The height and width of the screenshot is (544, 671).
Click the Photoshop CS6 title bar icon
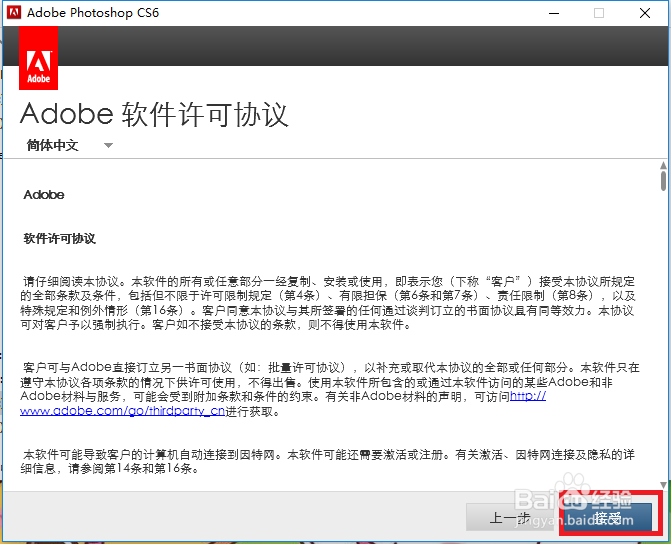point(14,13)
